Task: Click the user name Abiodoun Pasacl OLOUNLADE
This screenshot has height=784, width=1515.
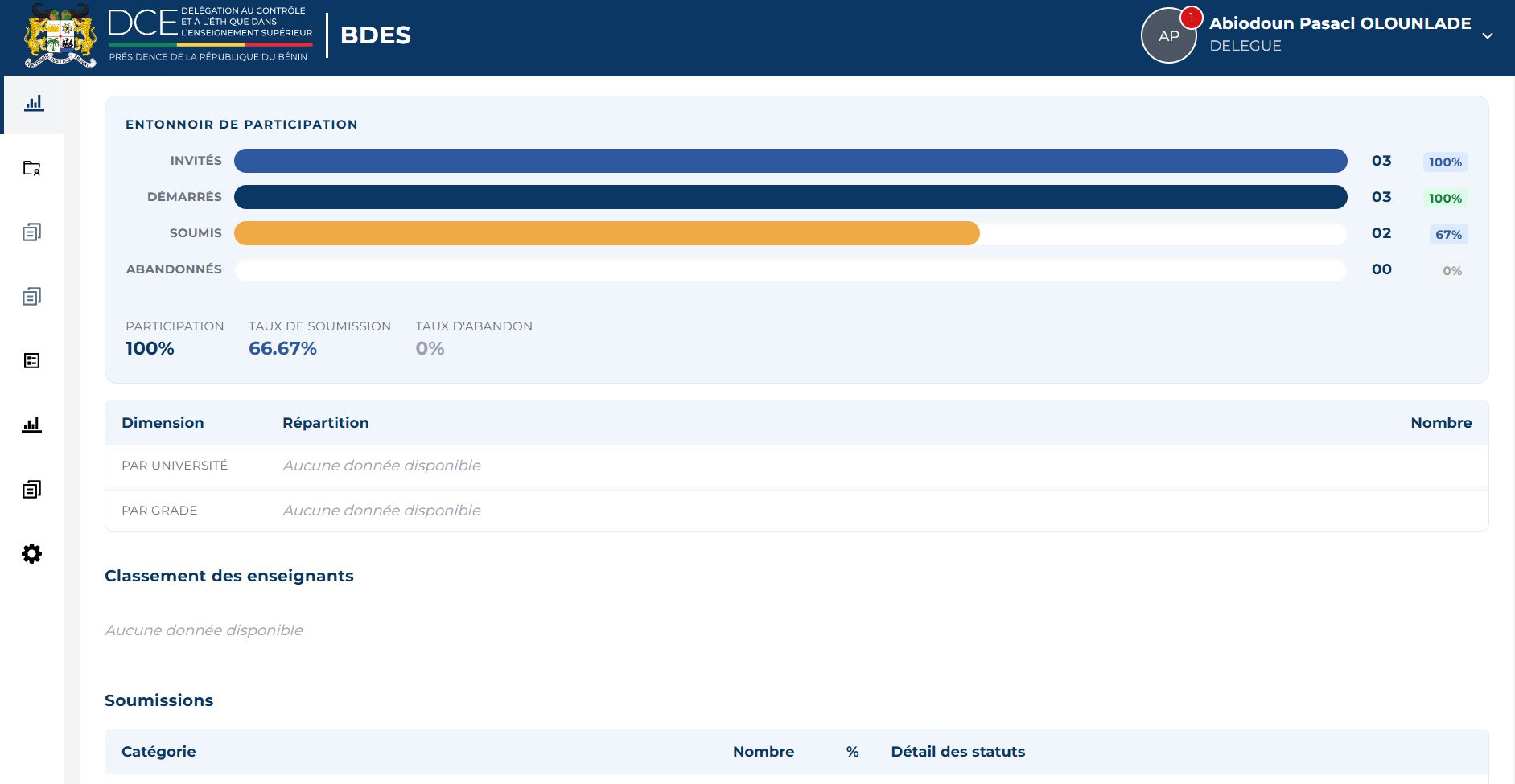Action: (x=1340, y=23)
